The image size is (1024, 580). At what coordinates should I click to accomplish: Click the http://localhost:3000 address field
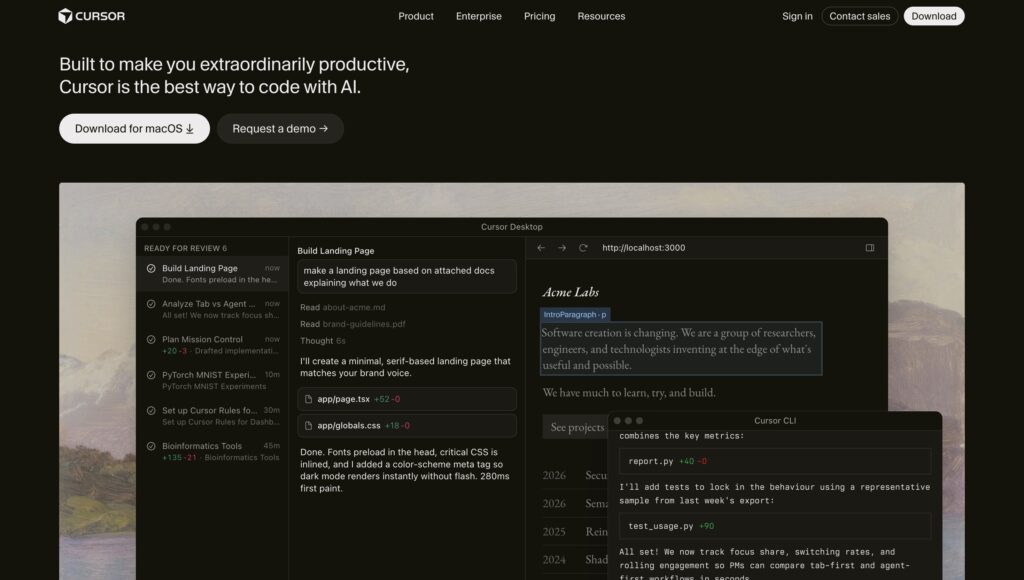click(644, 248)
